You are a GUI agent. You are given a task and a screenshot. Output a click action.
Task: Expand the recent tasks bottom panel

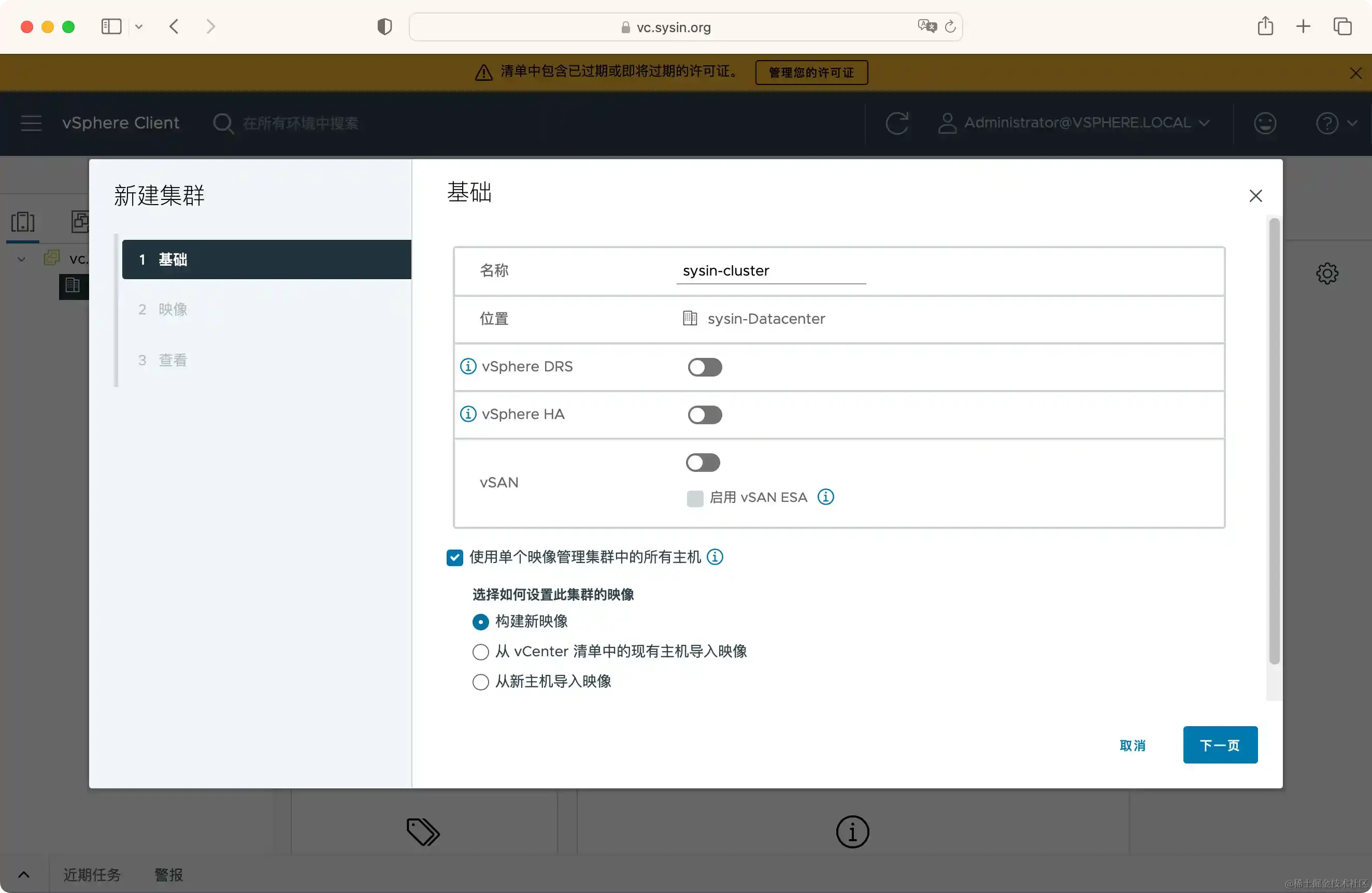click(x=24, y=874)
